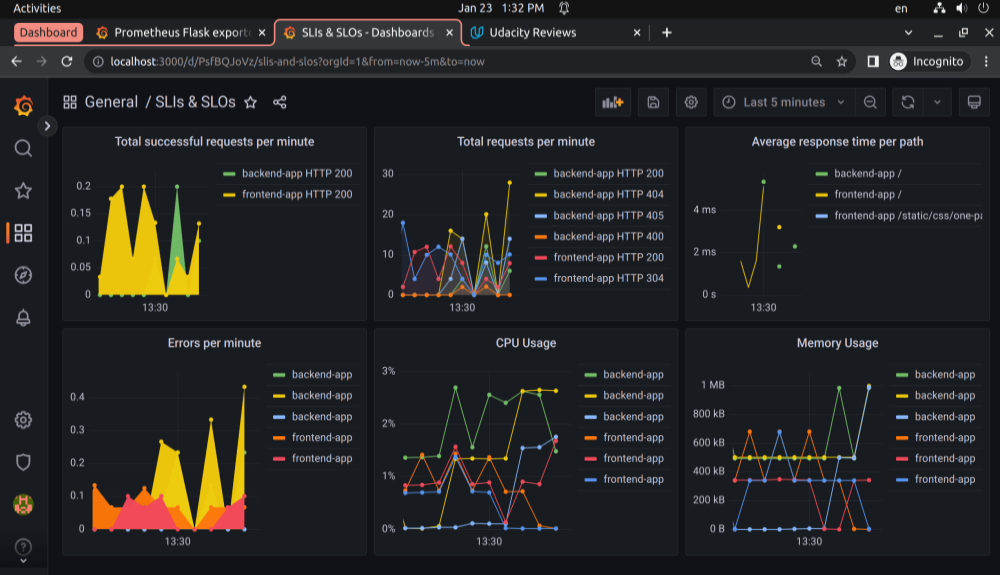This screenshot has height=575, width=1000.
Task: Save the dashboard with the disk icon
Action: click(653, 102)
